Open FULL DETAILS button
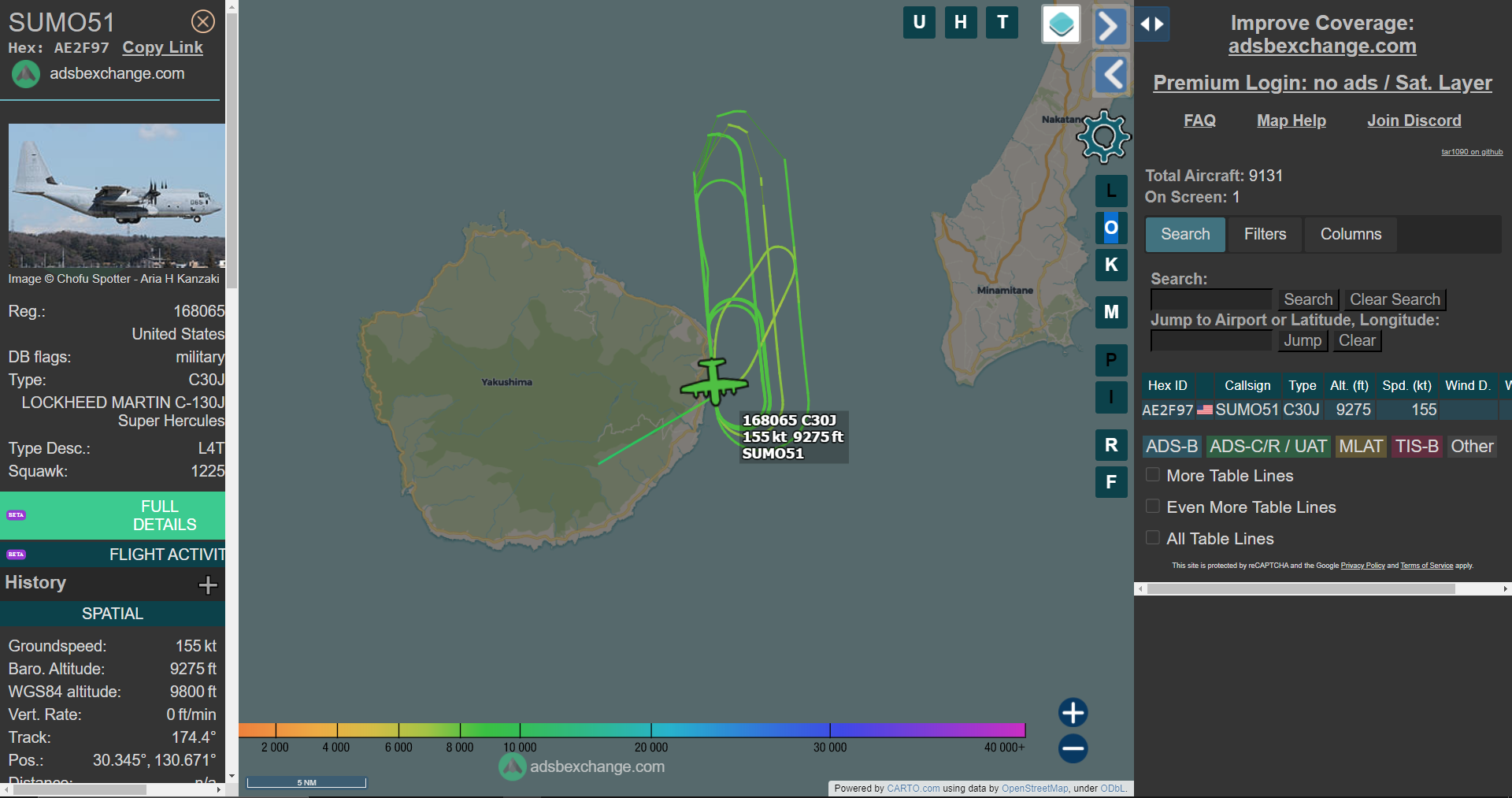Image resolution: width=1512 pixels, height=798 pixels. click(x=113, y=516)
